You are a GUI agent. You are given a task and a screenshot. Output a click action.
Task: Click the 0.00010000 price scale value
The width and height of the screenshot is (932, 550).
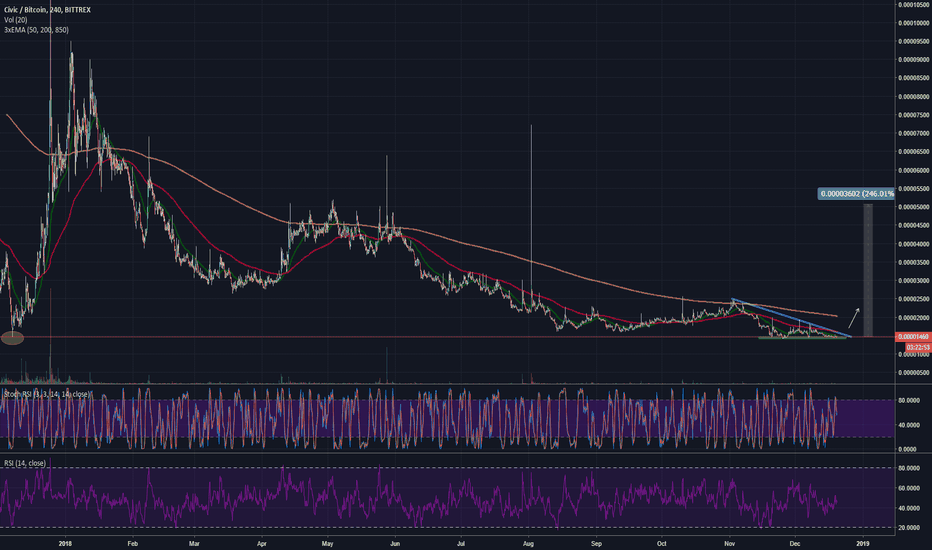pos(915,23)
